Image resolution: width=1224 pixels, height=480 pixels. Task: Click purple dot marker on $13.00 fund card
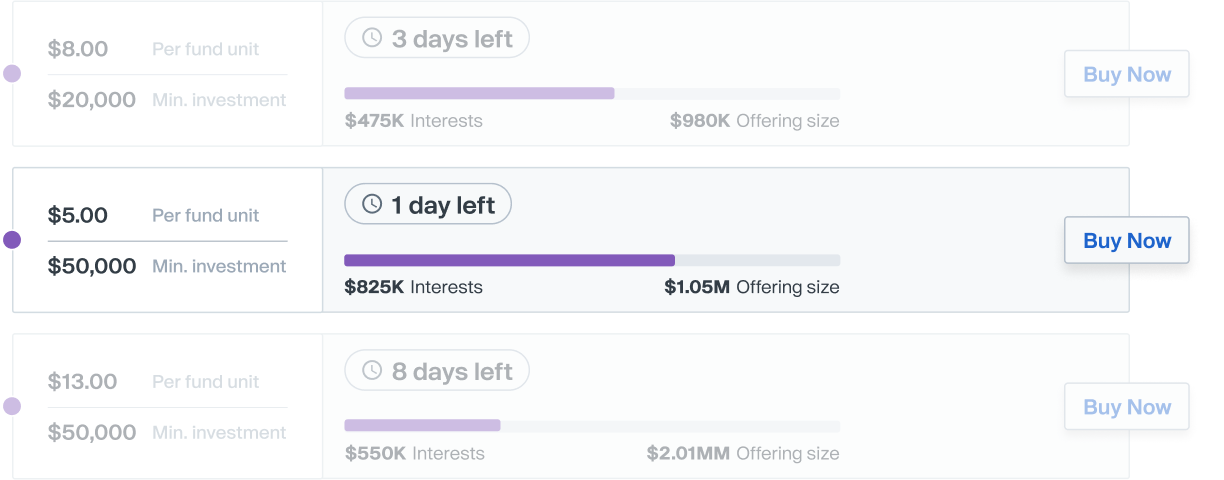pyautogui.click(x=12, y=406)
